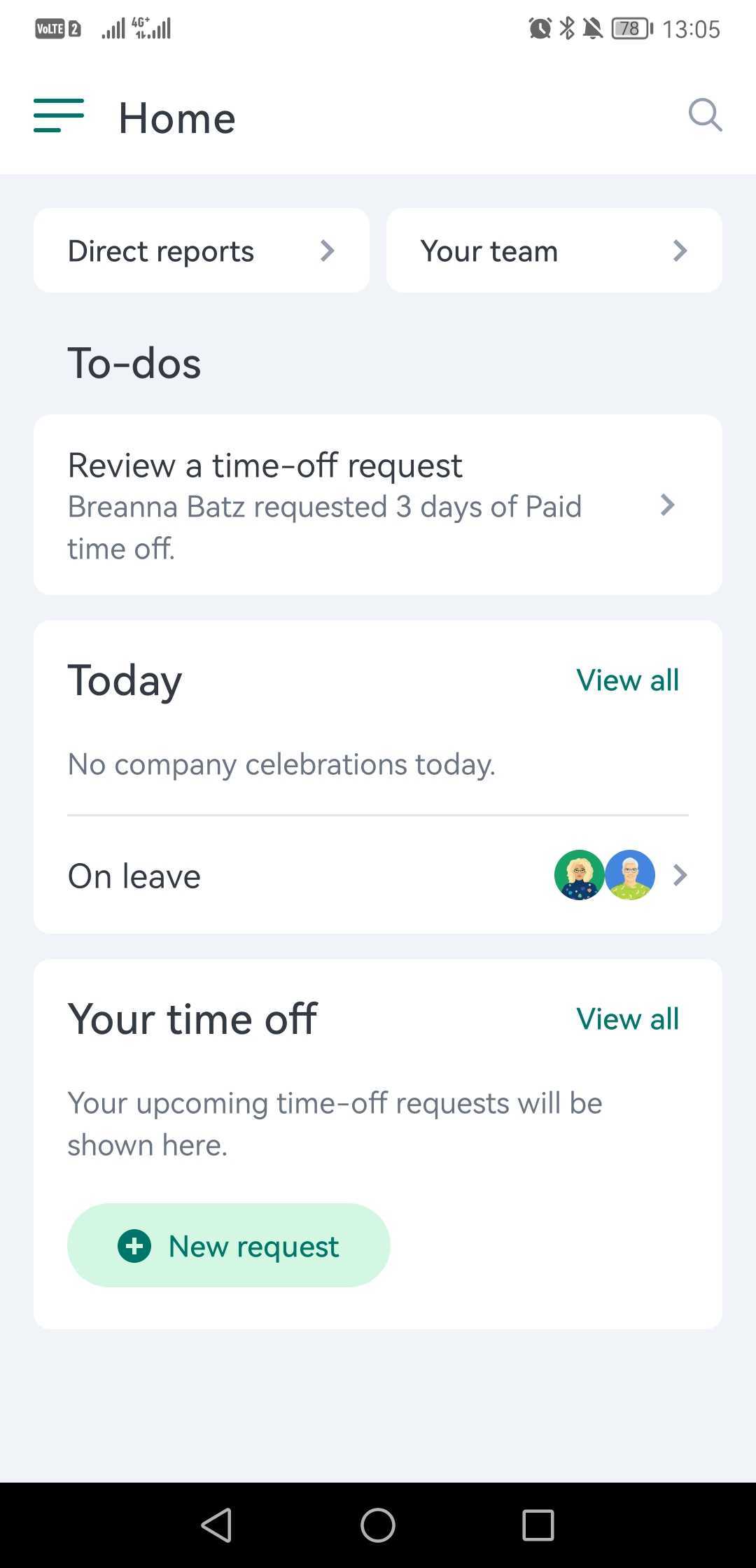756x1568 pixels.
Task: Open the hamburger navigation menu
Action: click(x=59, y=115)
